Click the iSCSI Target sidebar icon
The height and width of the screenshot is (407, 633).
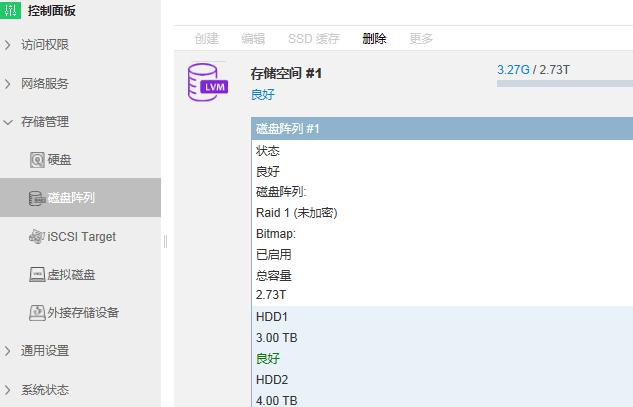point(37,237)
